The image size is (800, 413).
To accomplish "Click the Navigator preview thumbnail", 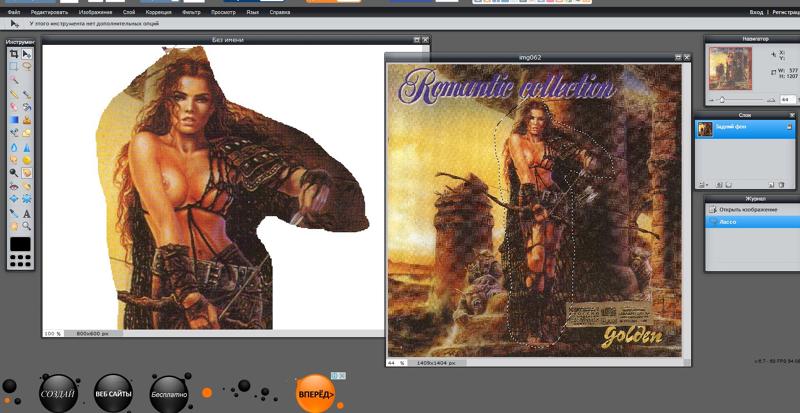I will click(x=730, y=68).
